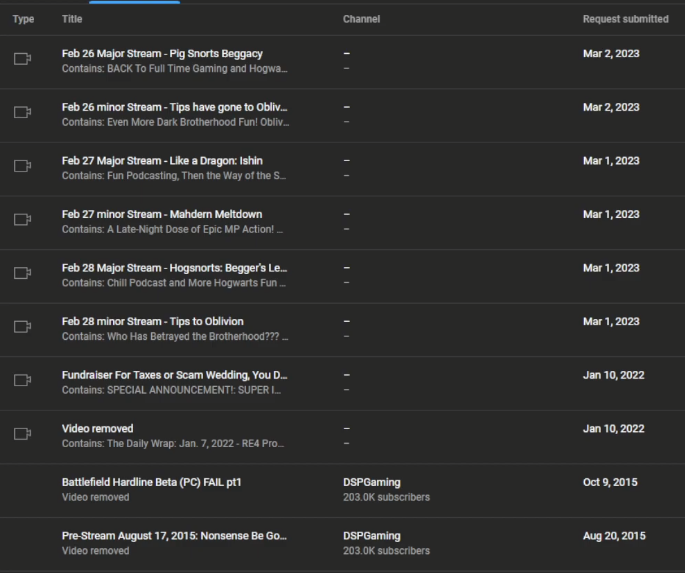This screenshot has width=685, height=573.
Task: Click 203.0K subscribers in Pre-Stream August row
Action: coord(386,551)
